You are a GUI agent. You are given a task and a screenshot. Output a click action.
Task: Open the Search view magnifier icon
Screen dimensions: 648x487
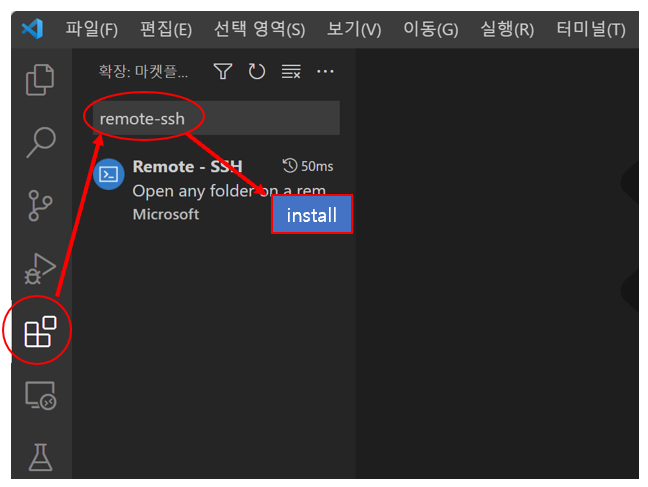pos(41,142)
